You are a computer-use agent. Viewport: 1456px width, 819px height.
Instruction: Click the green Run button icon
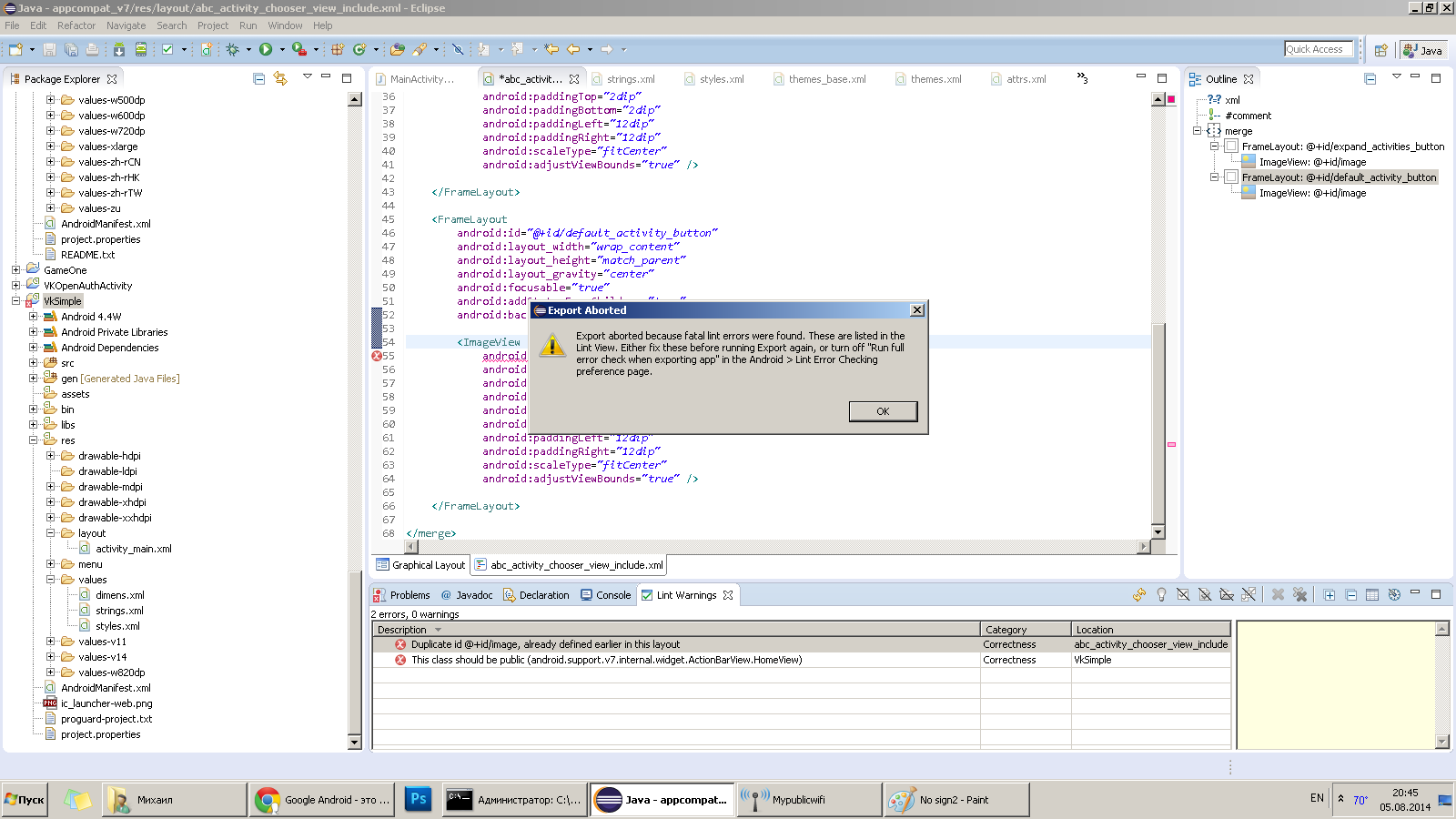tap(266, 49)
